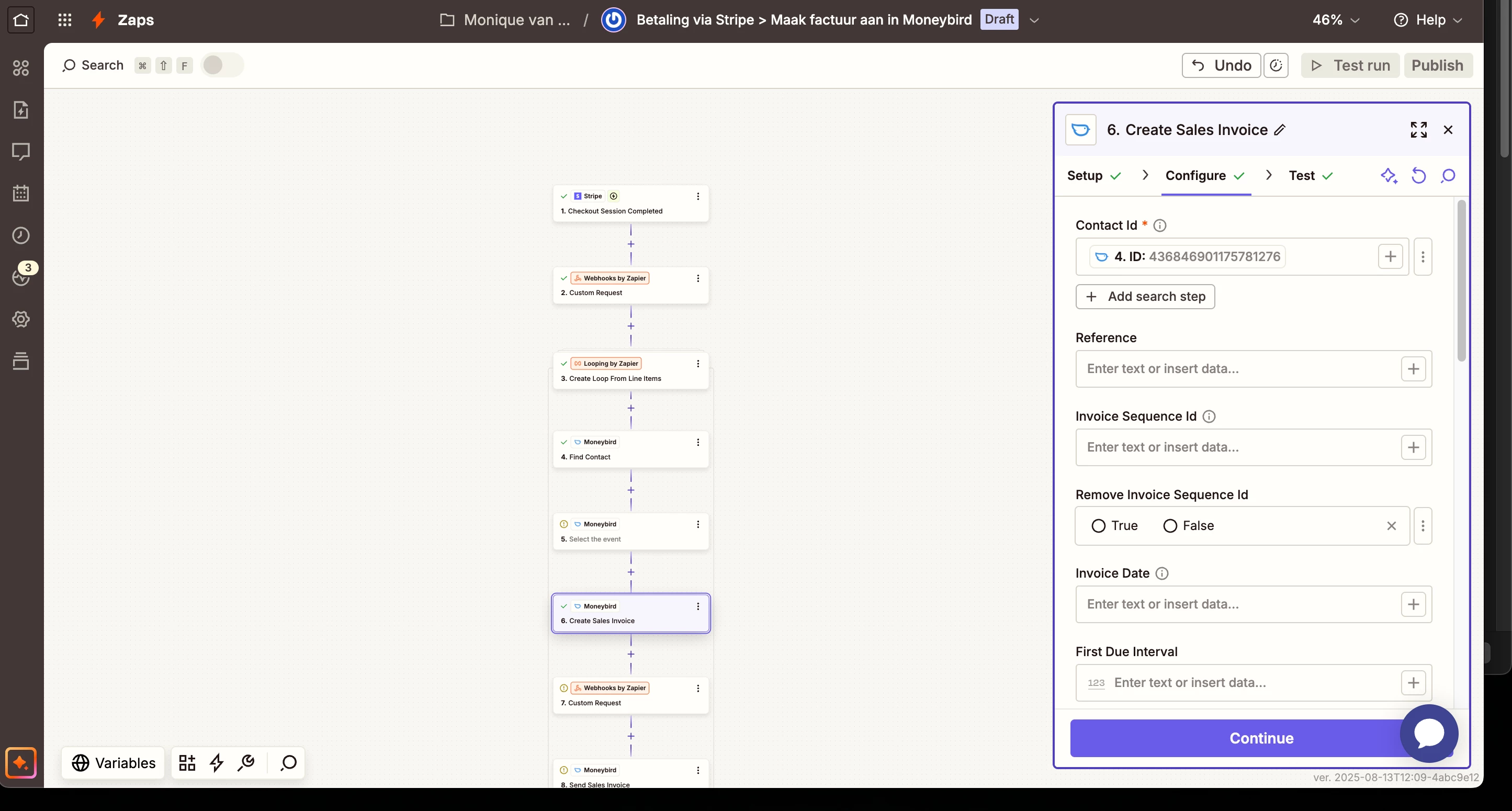1512x811 pixels.
Task: Open the Variables button
Action: click(114, 763)
